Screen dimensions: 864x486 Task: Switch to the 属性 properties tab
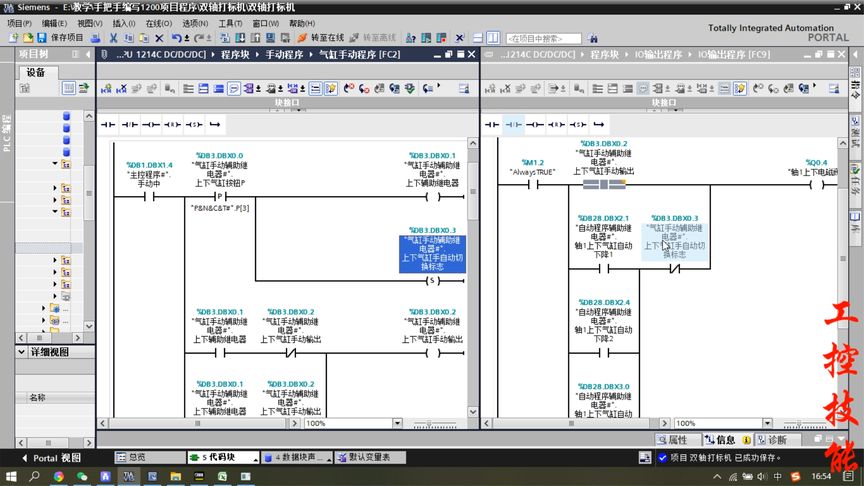pyautogui.click(x=673, y=440)
